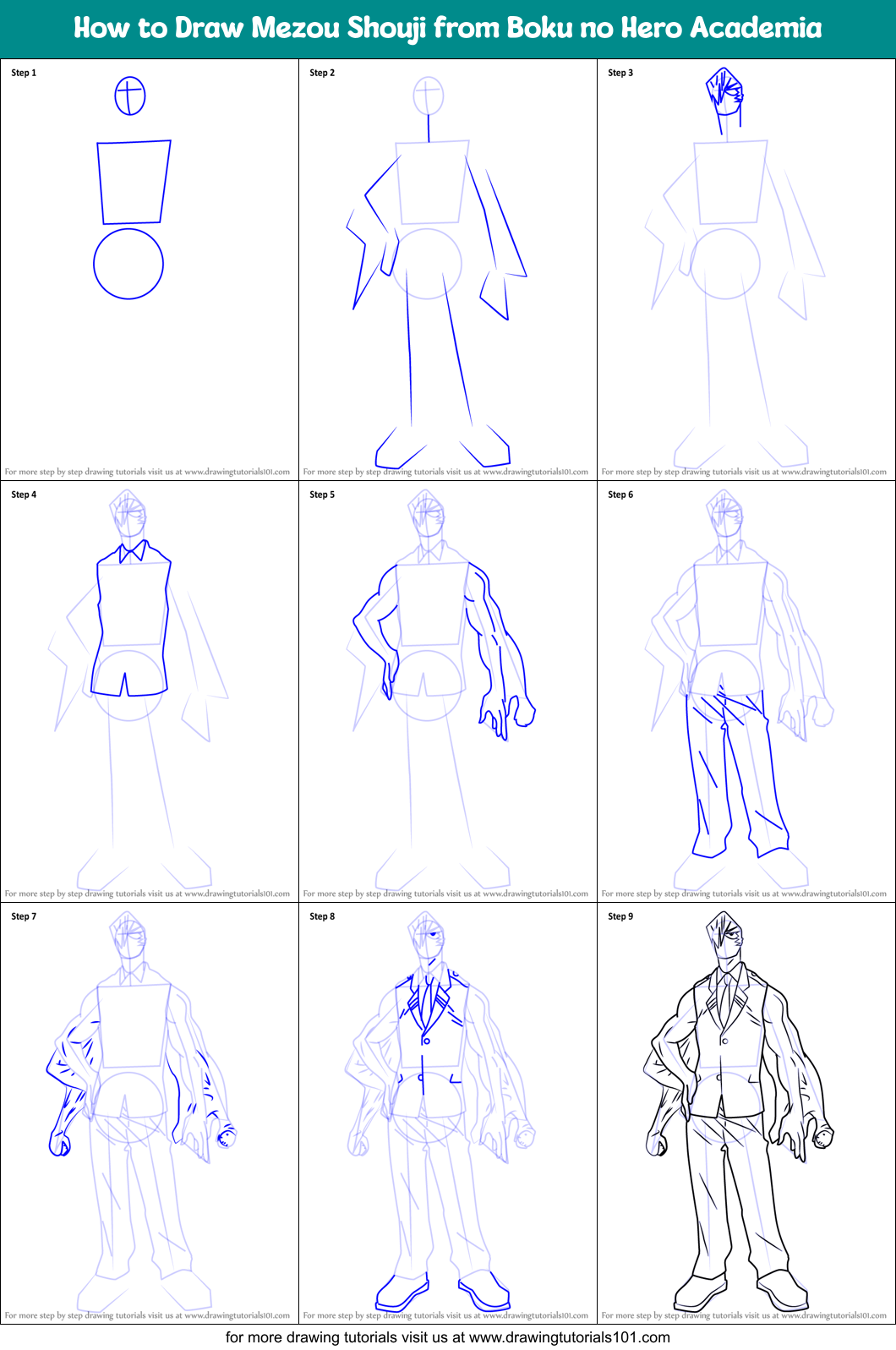
Task: Click the bottom footer drawingtutorials101.com text
Action: pos(448,1337)
